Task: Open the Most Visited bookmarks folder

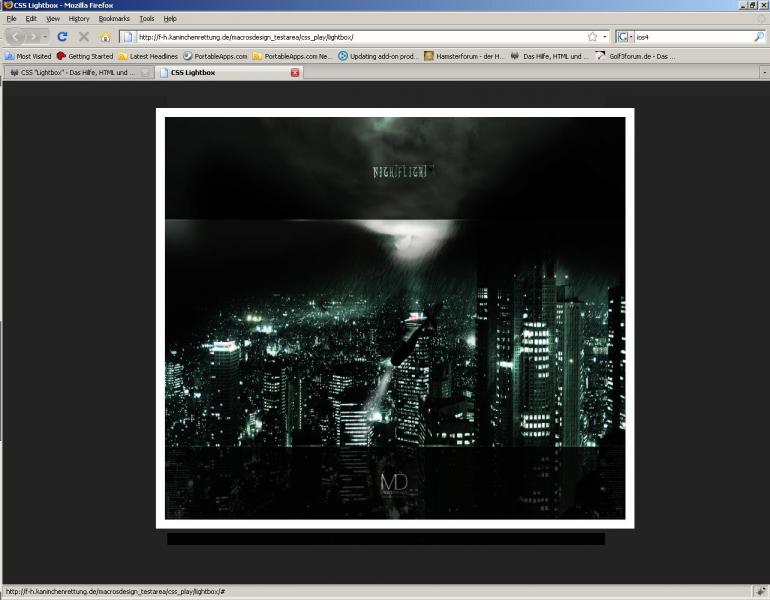Action: pyautogui.click(x=28, y=56)
